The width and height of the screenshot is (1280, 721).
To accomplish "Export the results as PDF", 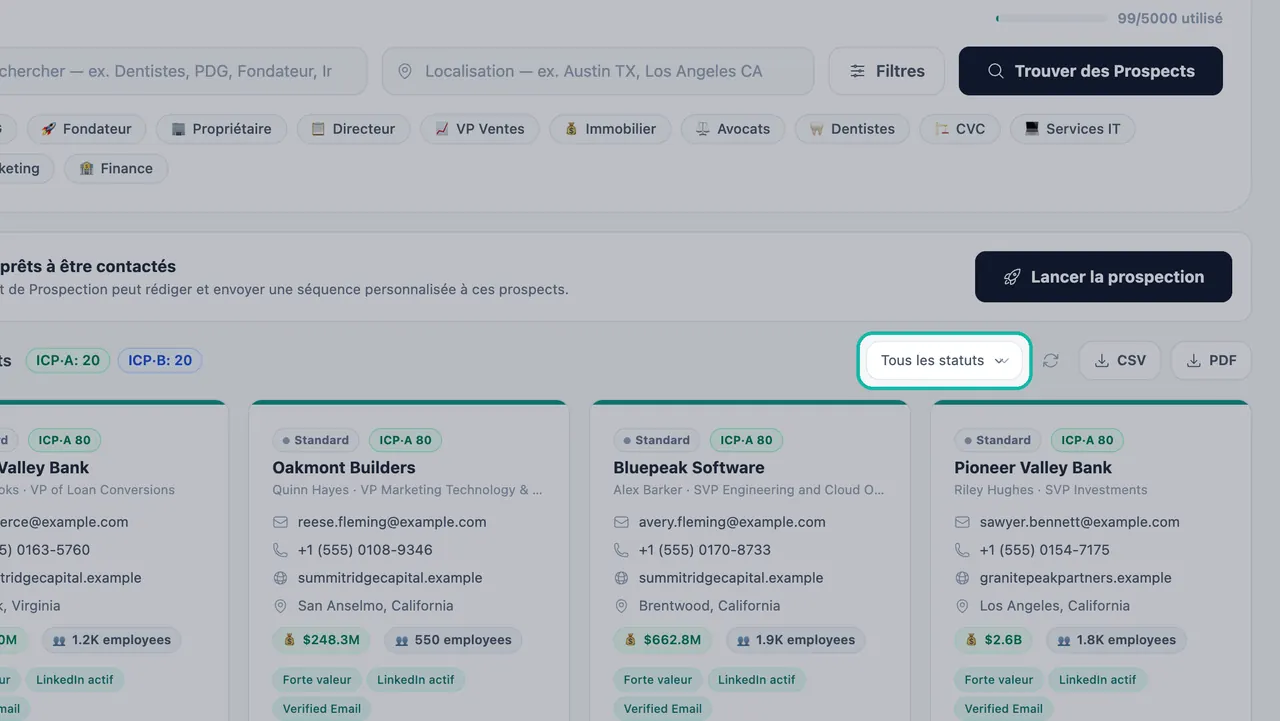I will click(x=1211, y=360).
